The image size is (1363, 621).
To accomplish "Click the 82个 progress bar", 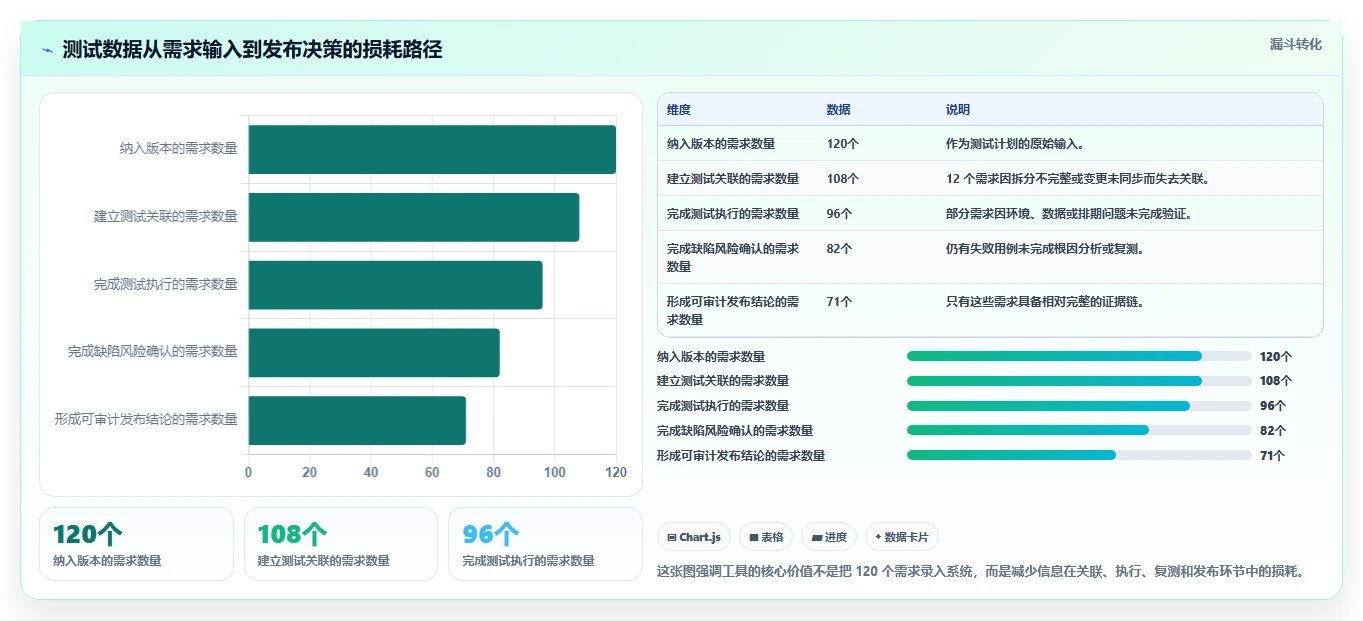I will 1079,430.
